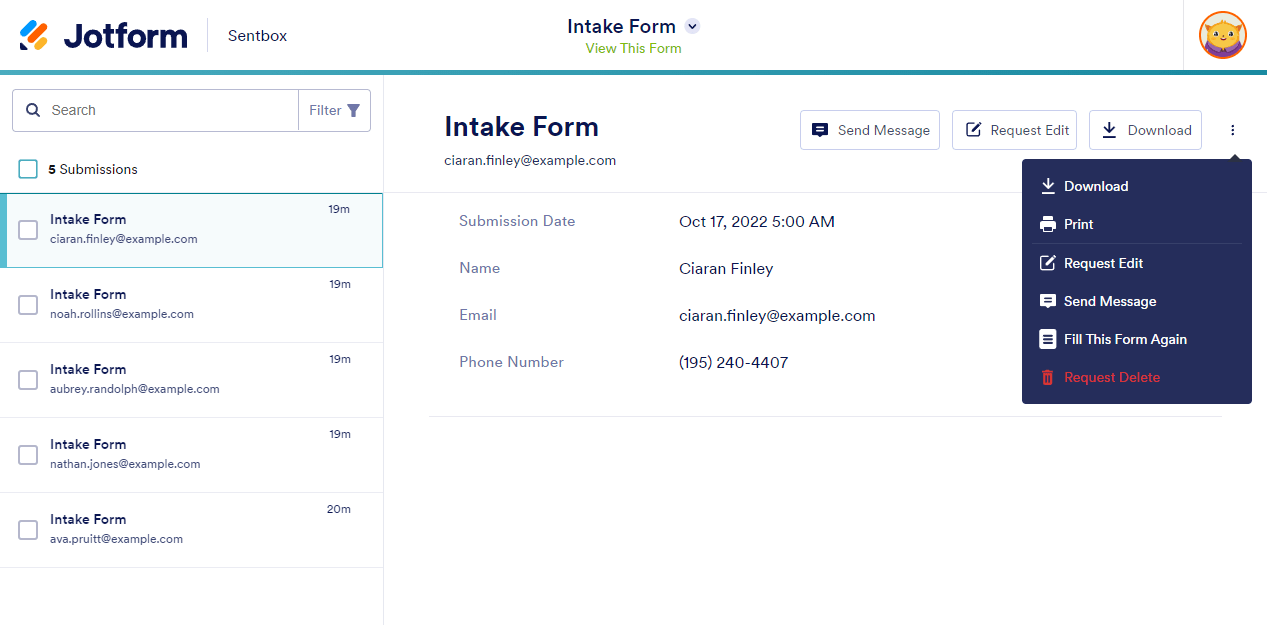Open the View This Form link

point(633,48)
